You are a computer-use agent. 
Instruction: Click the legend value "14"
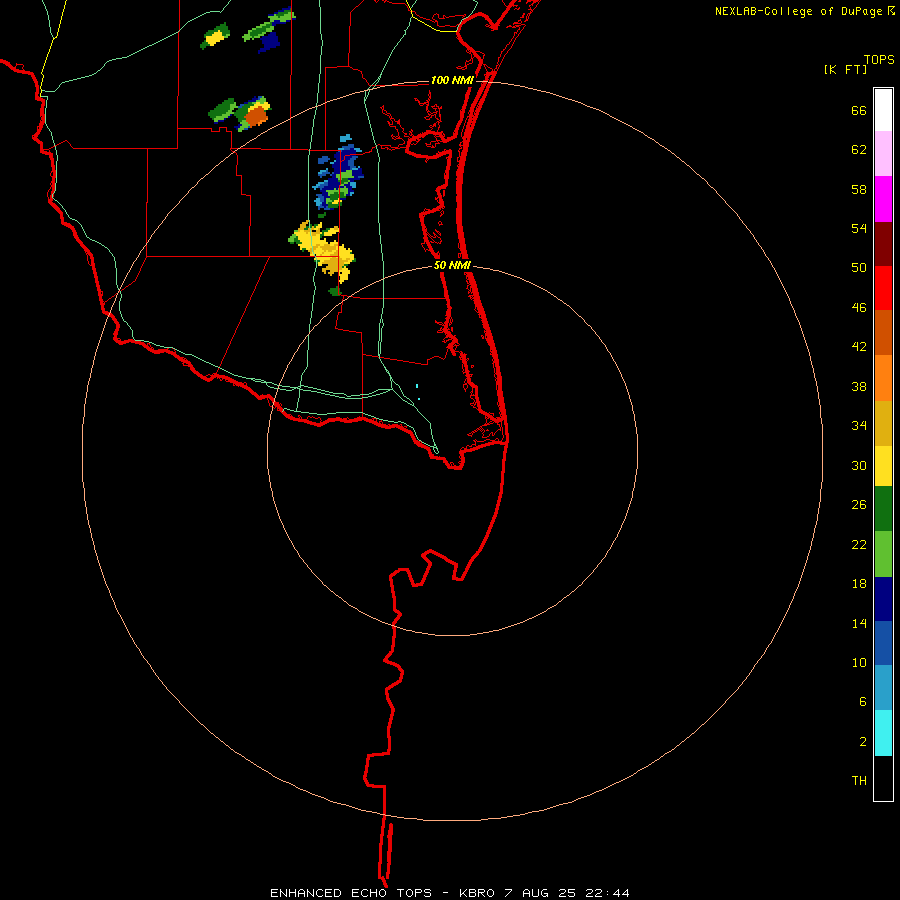[859, 623]
